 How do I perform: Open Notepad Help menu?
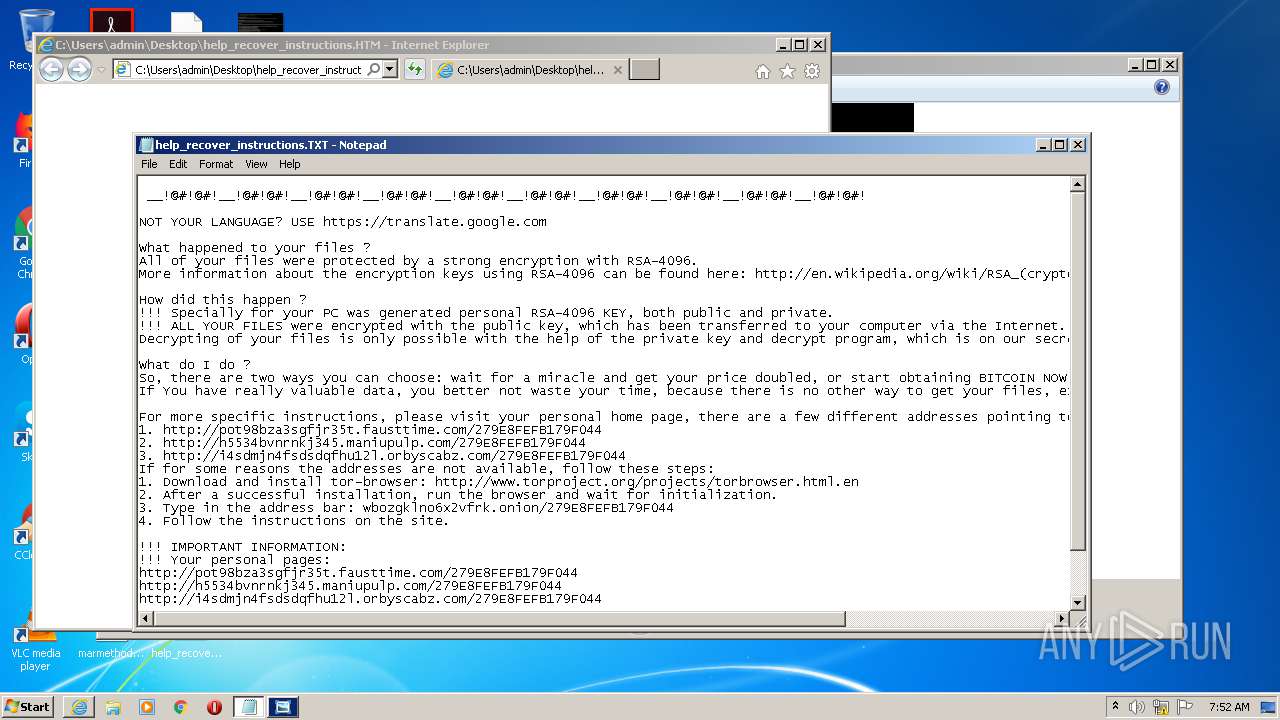tap(289, 164)
